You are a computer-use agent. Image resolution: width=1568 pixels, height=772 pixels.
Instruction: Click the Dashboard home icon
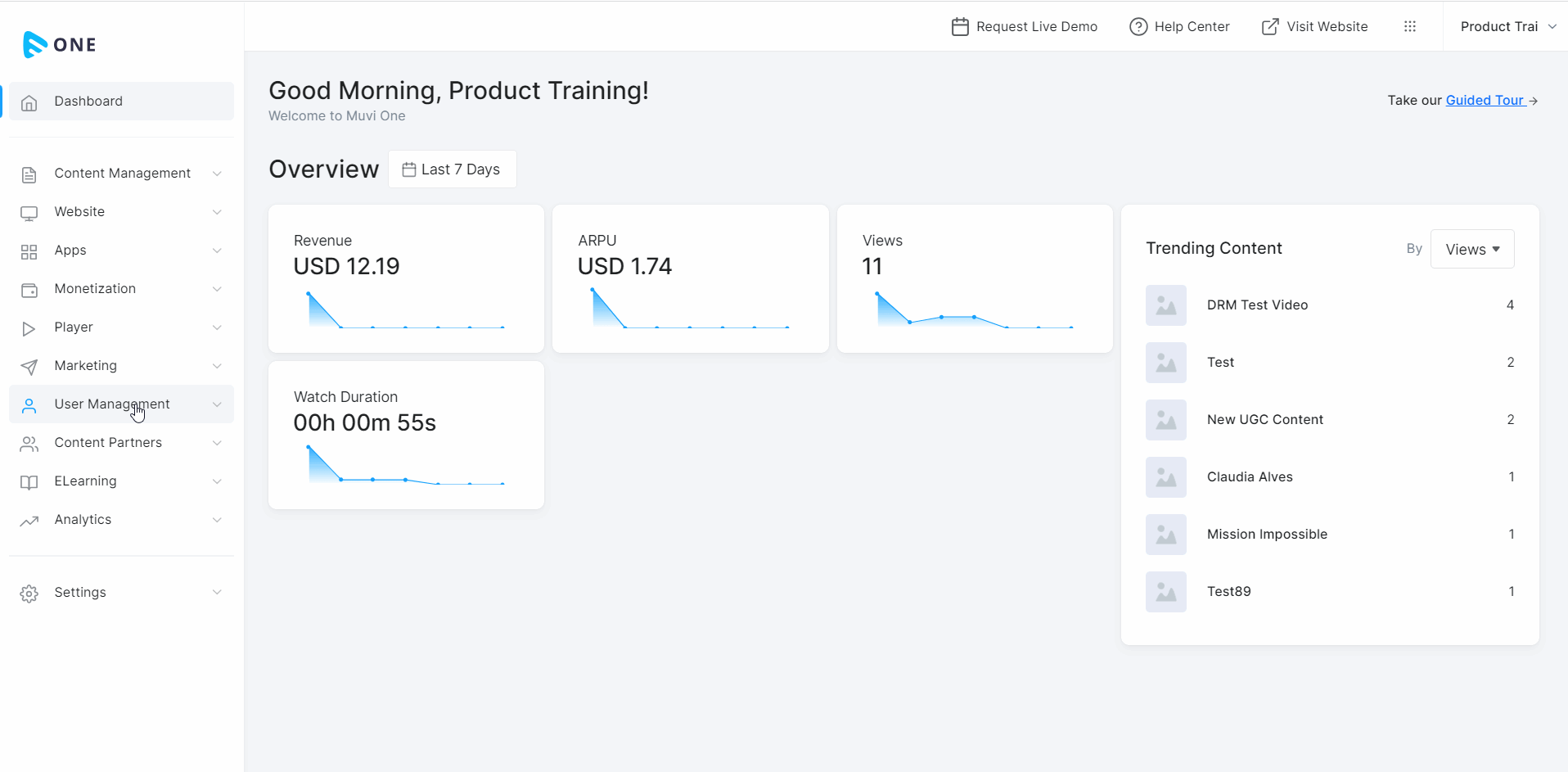pos(29,102)
